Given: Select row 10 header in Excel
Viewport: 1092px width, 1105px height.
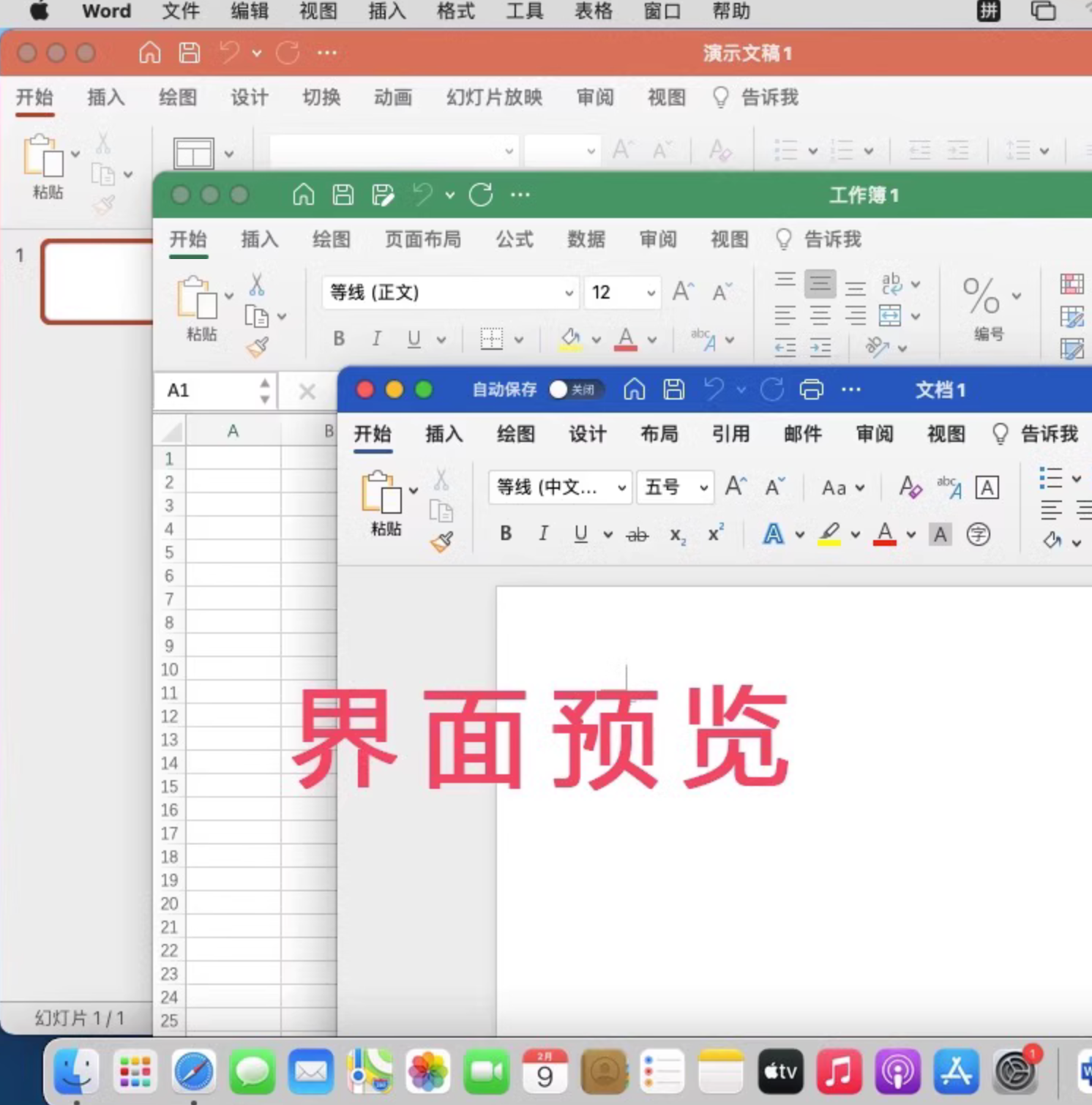Looking at the screenshot, I should click(169, 670).
